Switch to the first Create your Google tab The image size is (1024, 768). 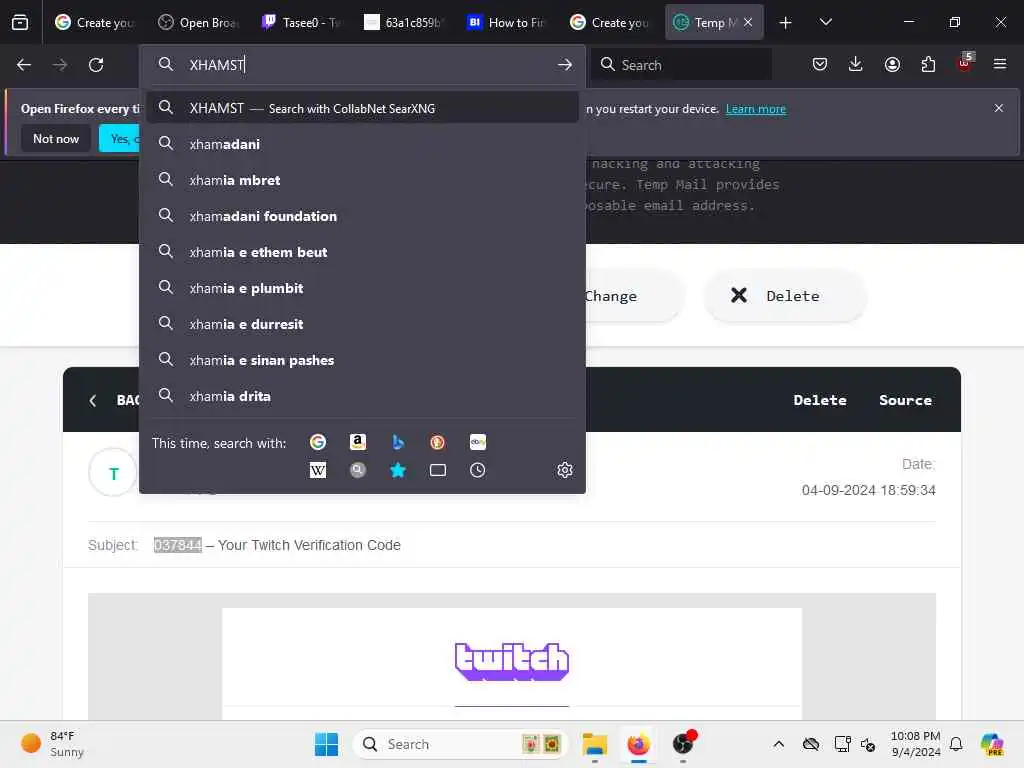(95, 22)
